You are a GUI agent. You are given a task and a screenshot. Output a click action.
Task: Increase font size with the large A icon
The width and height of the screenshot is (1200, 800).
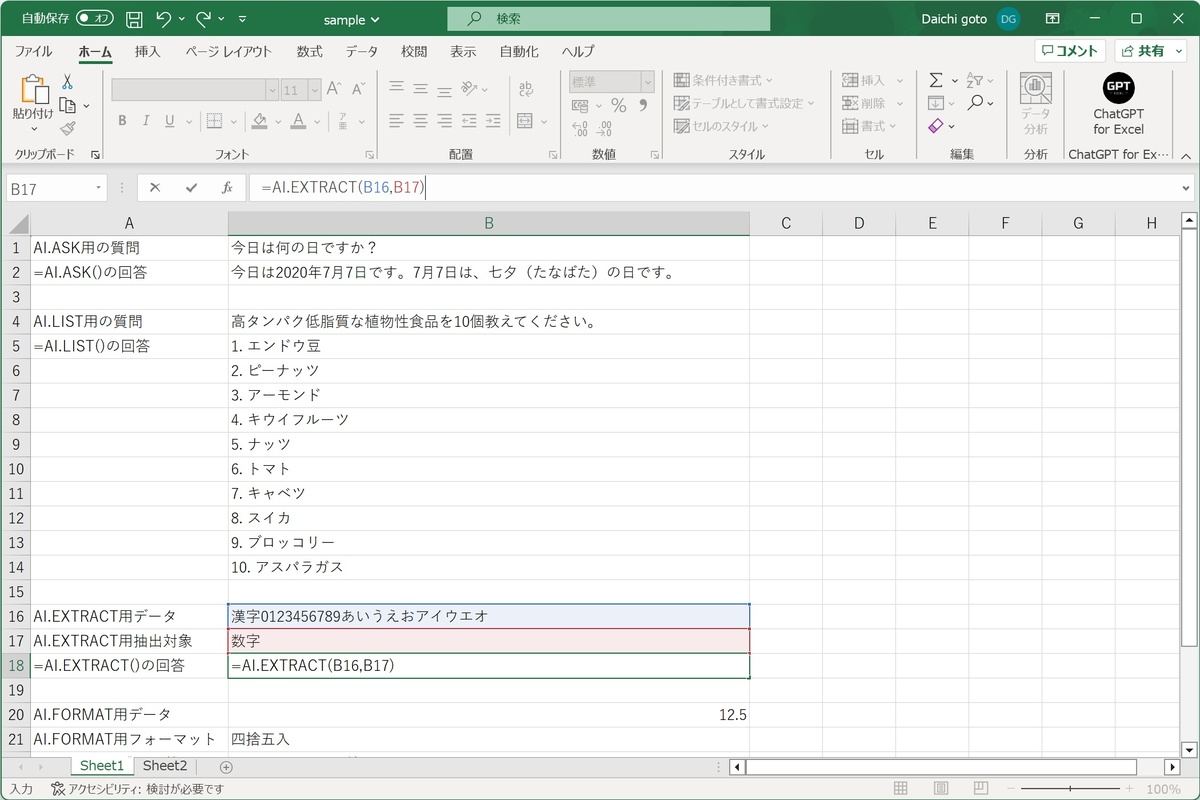pyautogui.click(x=335, y=89)
